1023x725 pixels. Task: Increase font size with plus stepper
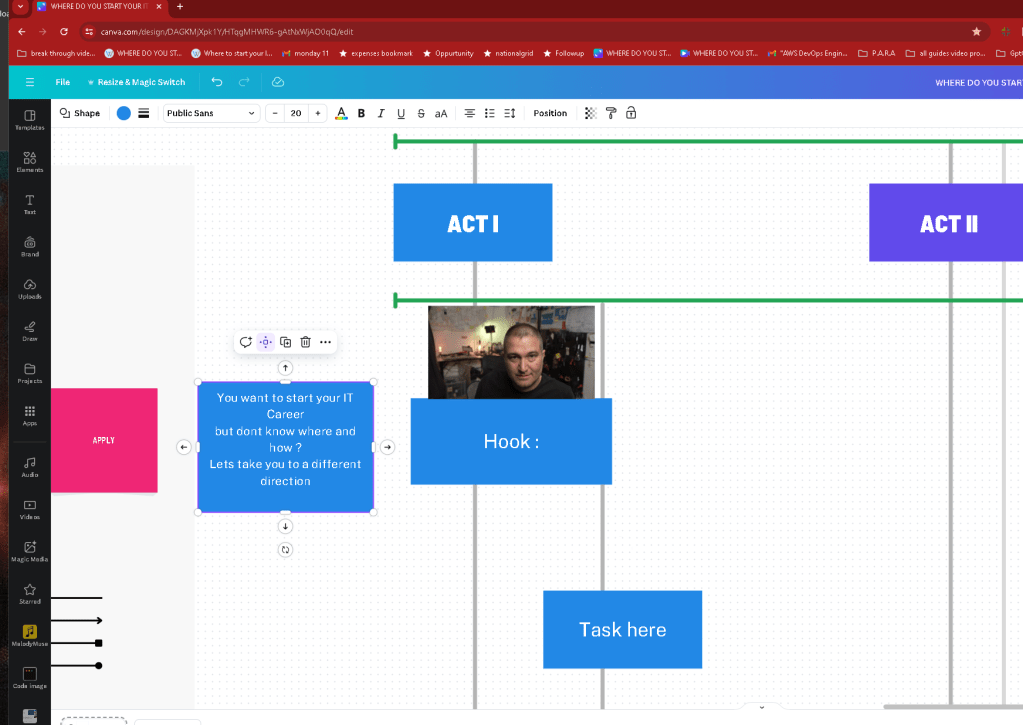click(318, 113)
